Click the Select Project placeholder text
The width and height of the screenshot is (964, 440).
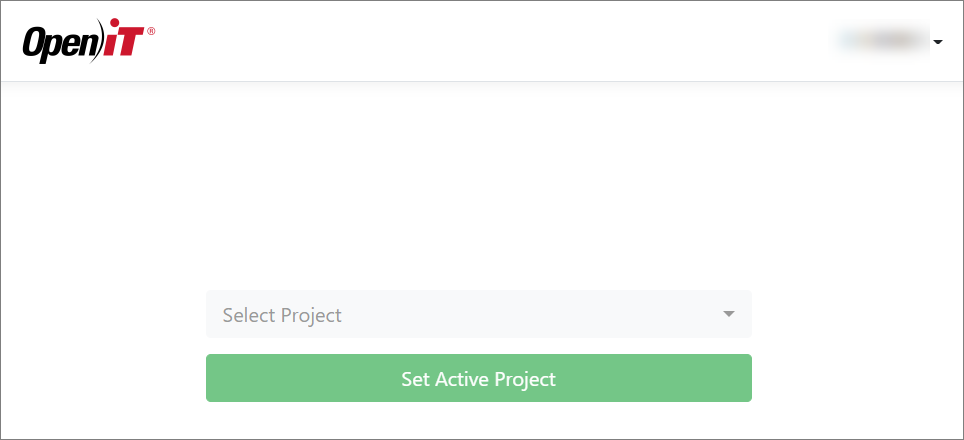(282, 315)
